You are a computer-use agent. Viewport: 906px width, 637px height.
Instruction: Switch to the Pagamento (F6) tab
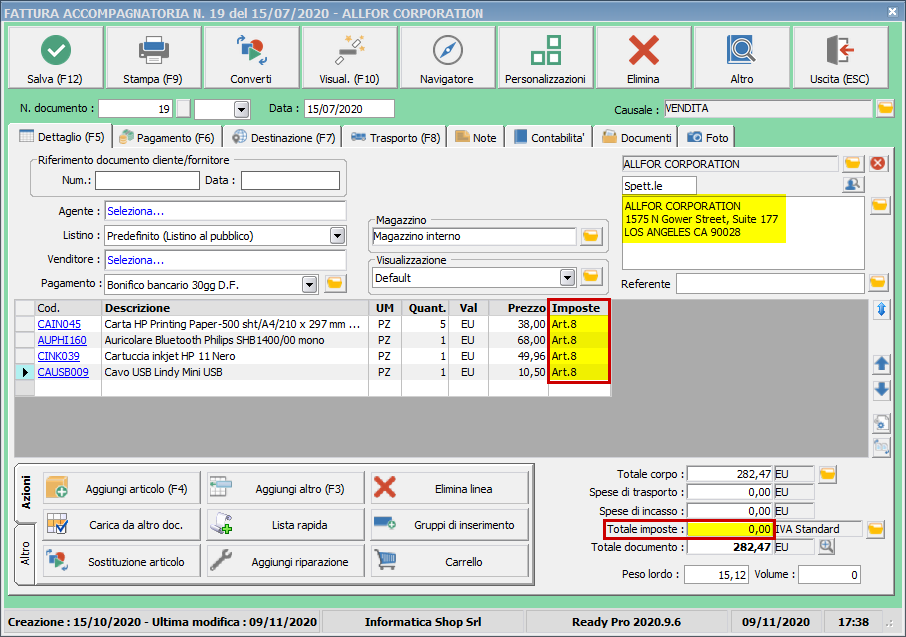tap(166, 138)
